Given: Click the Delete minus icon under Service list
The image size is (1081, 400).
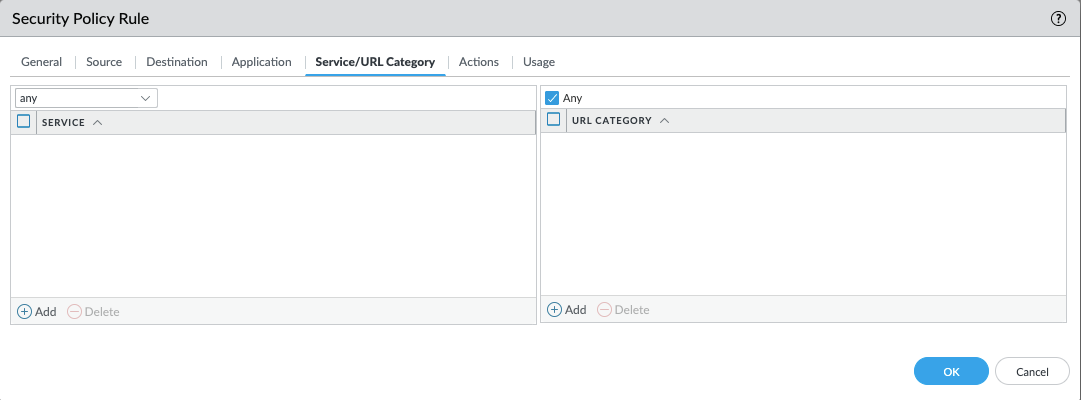Looking at the screenshot, I should tap(75, 312).
